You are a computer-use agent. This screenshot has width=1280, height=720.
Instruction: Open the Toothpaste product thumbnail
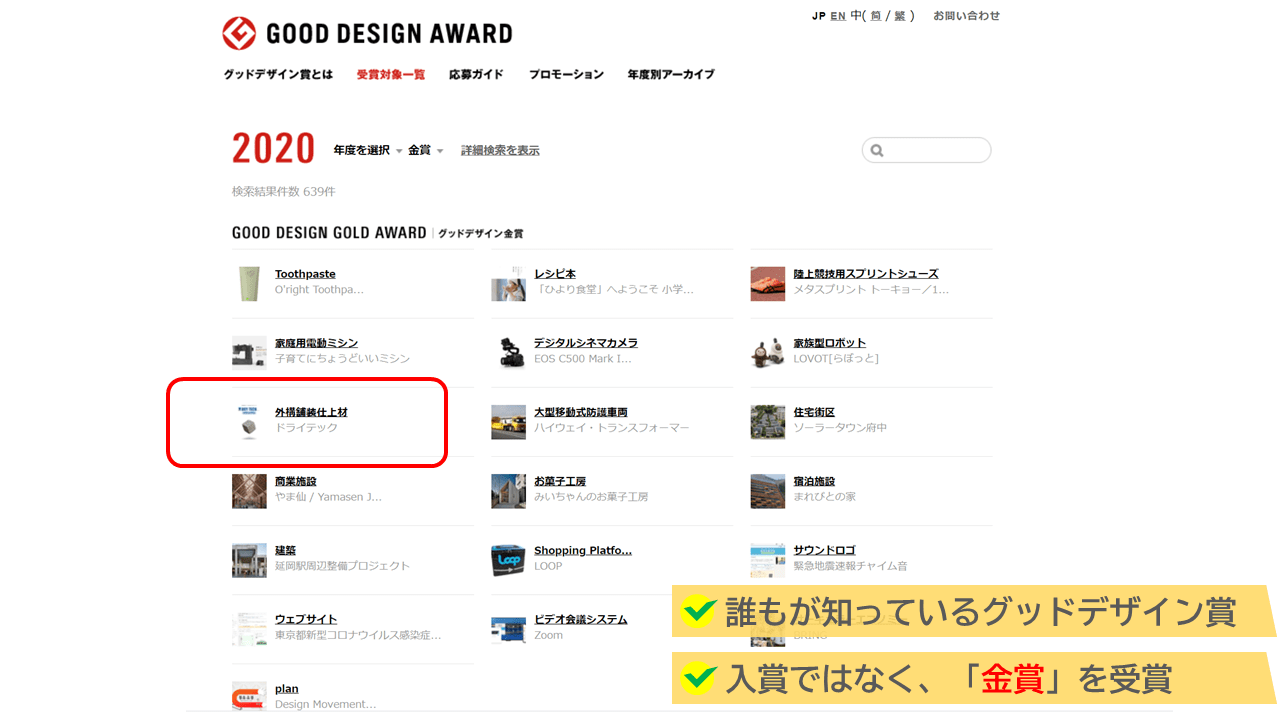coord(249,283)
